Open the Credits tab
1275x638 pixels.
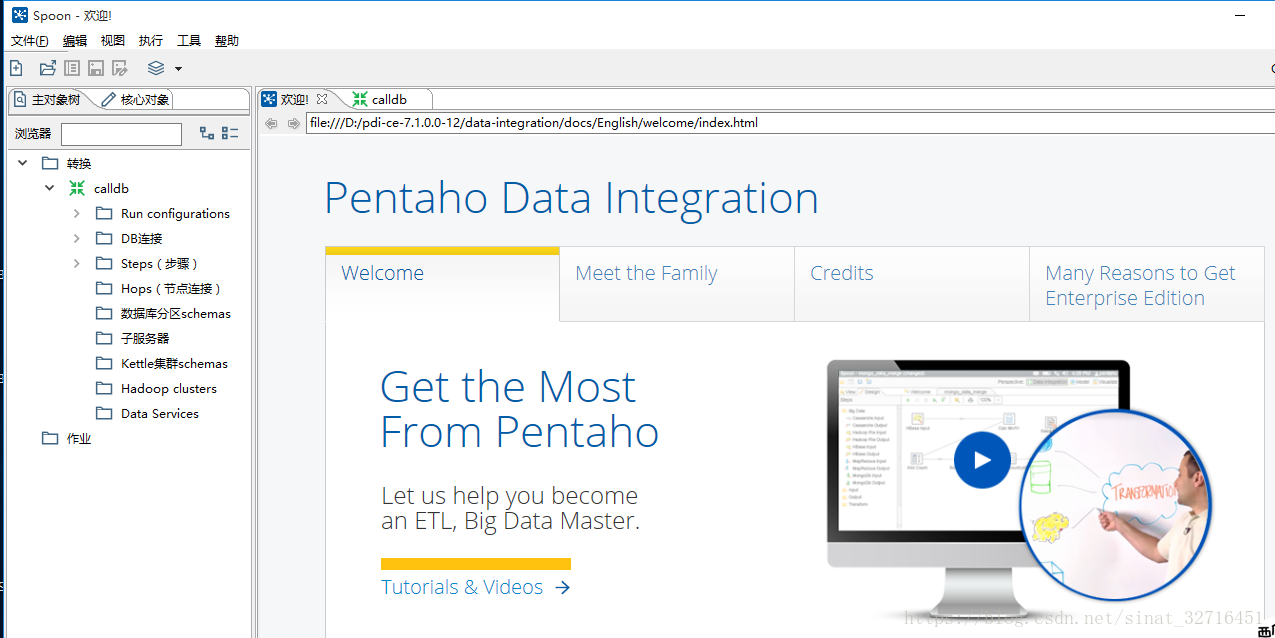pyautogui.click(x=912, y=285)
